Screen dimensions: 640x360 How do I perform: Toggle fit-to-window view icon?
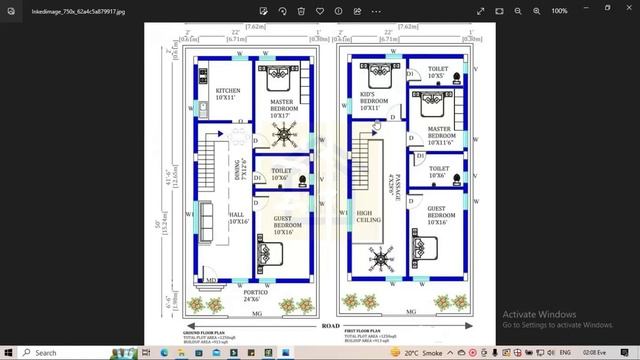499,11
